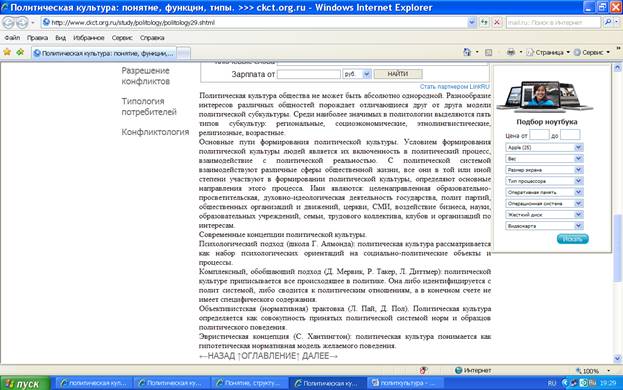Open the Правка menu

pos(37,38)
